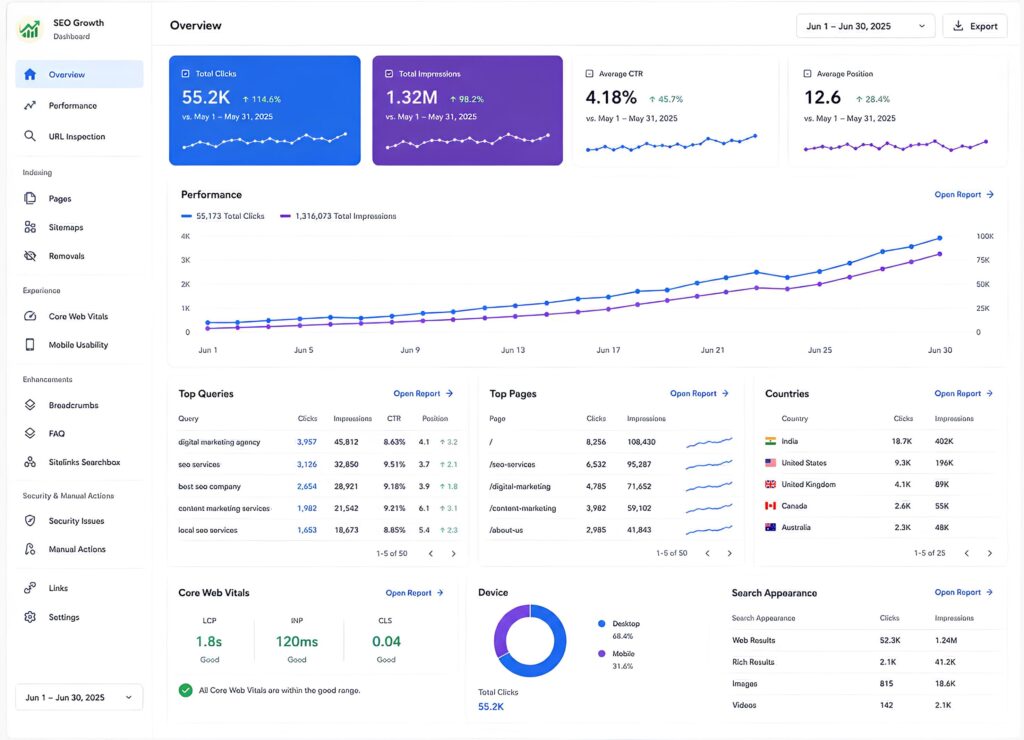The height and width of the screenshot is (740, 1024).
Task: Click the Links chain icon
Action: coord(30,588)
